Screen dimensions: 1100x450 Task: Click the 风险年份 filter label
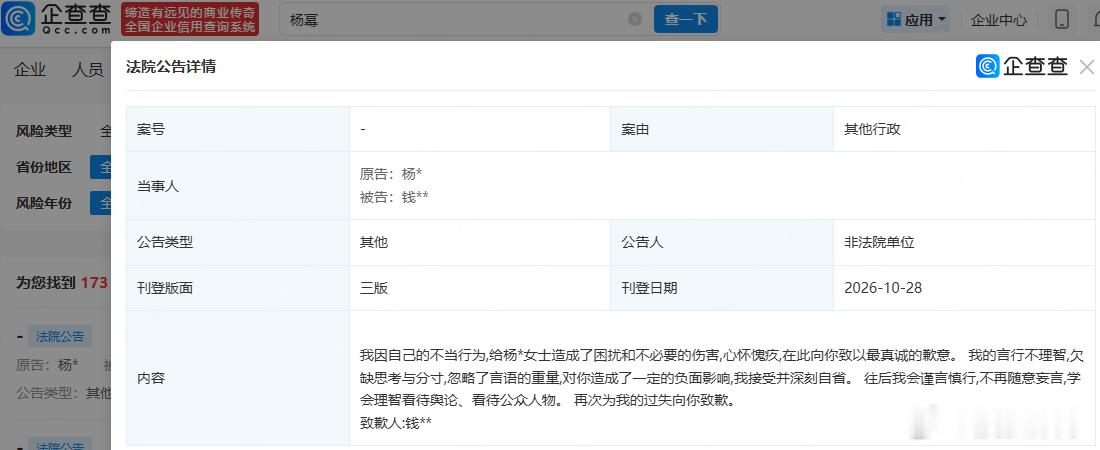43,204
